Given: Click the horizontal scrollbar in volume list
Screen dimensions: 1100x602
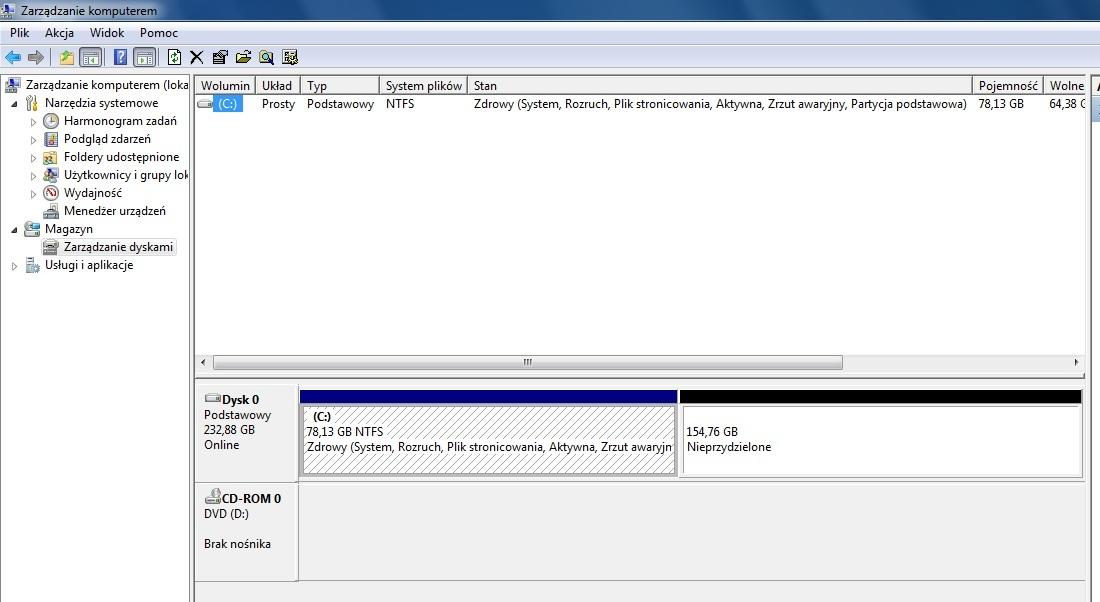Looking at the screenshot, I should [528, 363].
